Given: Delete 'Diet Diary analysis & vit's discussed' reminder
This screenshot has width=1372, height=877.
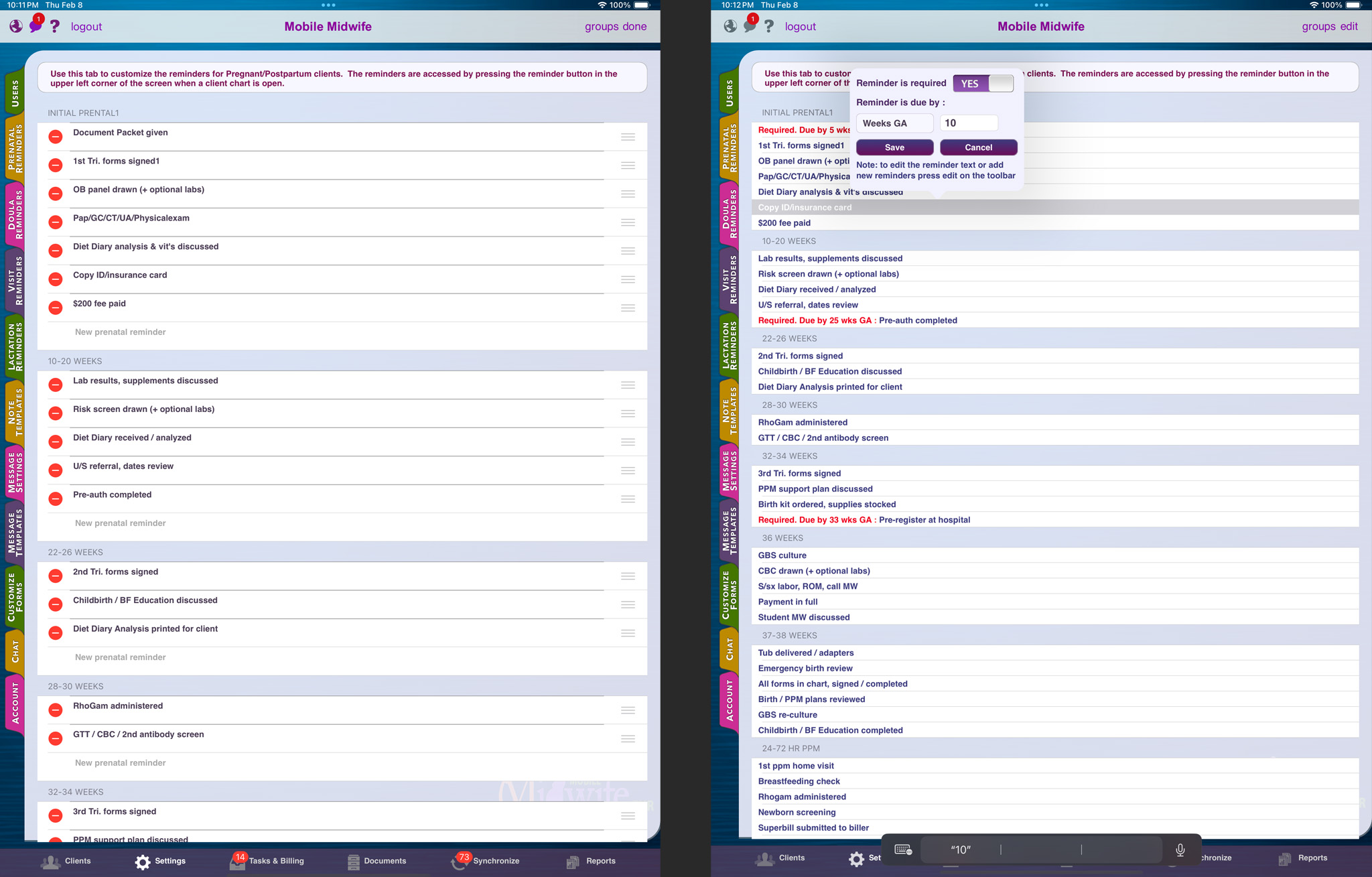Looking at the screenshot, I should (56, 251).
